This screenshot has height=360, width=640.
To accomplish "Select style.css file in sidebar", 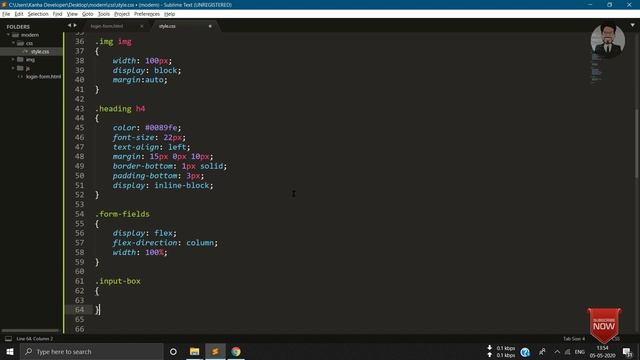I will (x=40, y=51).
